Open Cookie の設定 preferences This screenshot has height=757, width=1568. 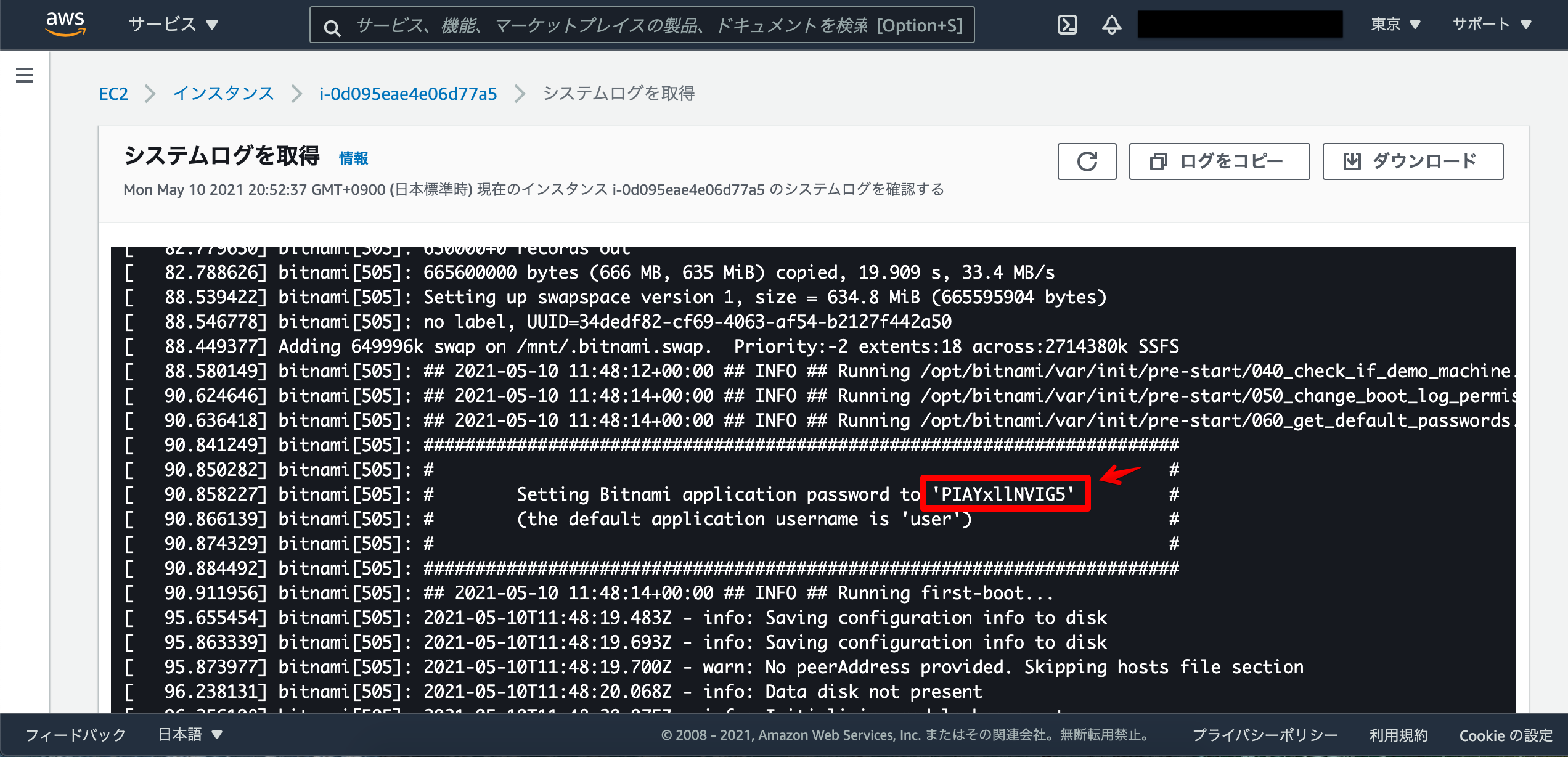coord(1506,735)
